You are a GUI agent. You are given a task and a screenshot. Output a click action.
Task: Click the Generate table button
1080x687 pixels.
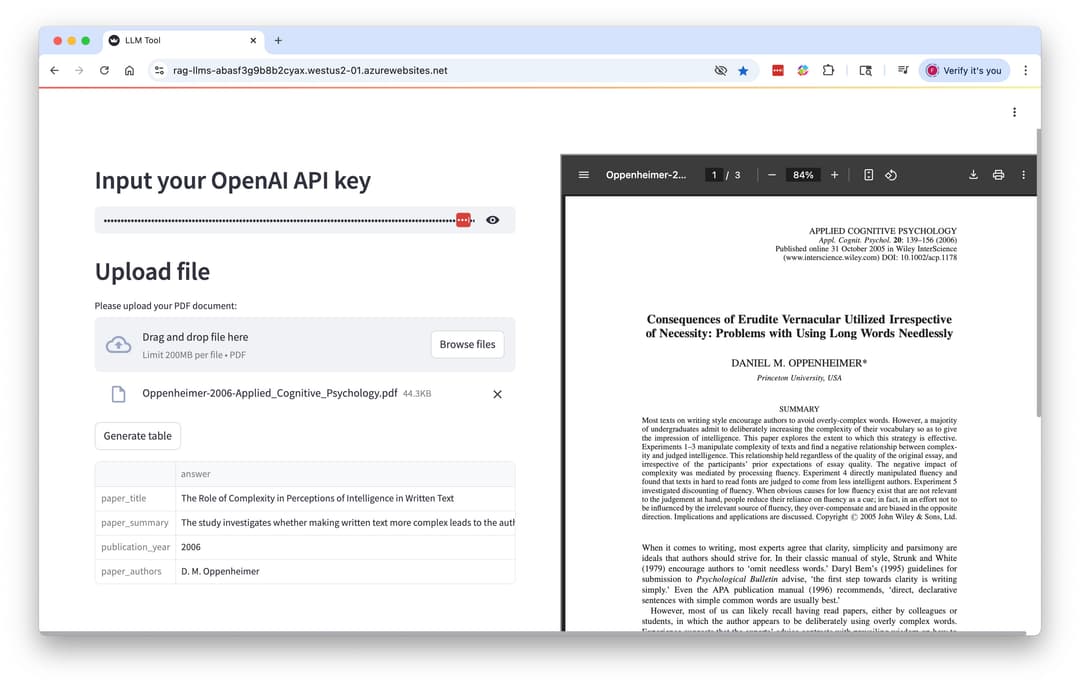[x=138, y=436]
